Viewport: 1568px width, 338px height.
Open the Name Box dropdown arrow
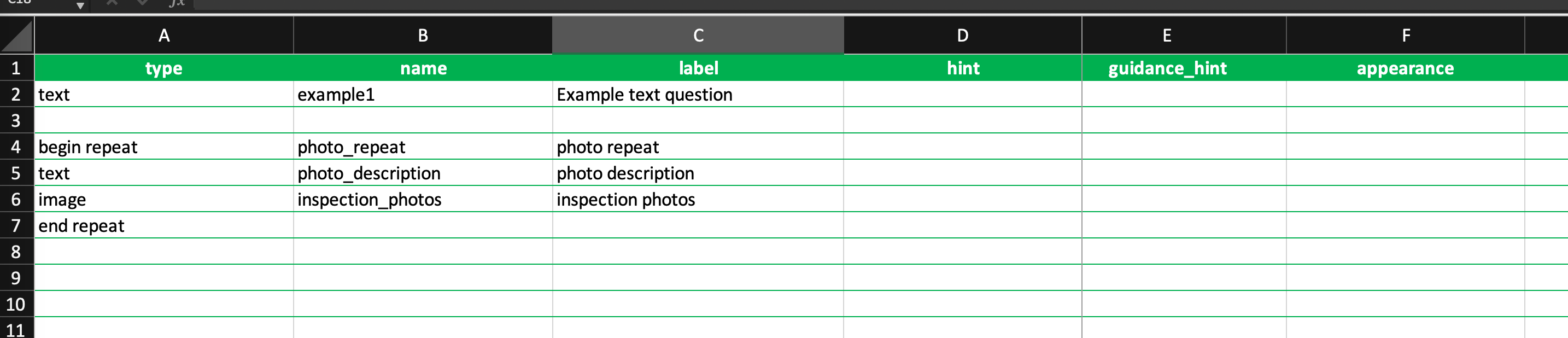[x=80, y=5]
